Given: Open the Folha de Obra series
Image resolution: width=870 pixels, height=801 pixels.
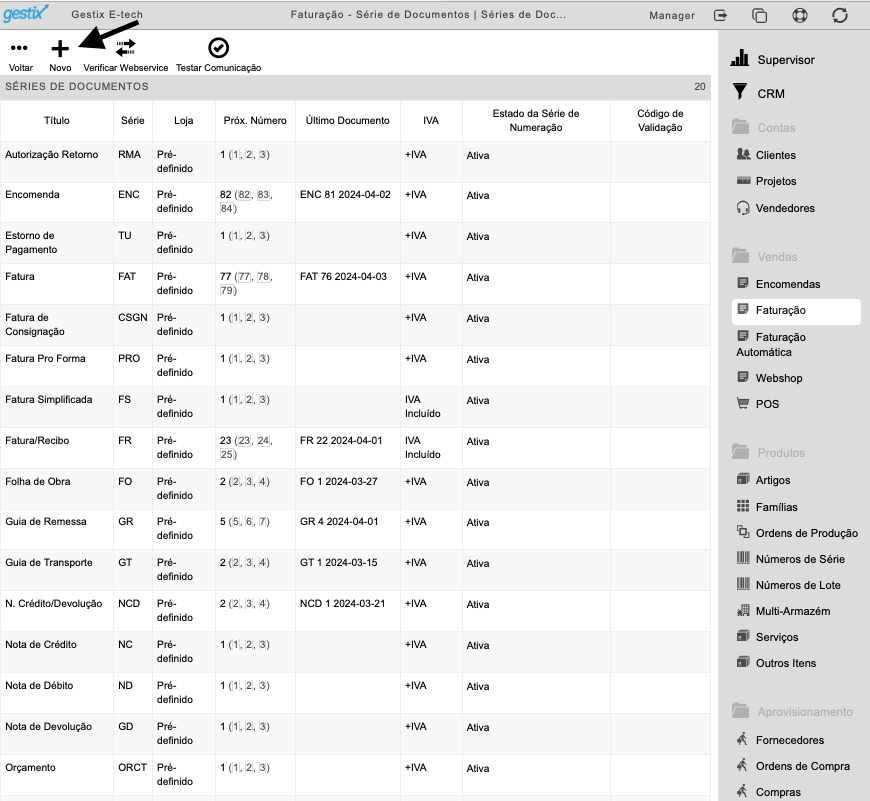Looking at the screenshot, I should coord(38,481).
